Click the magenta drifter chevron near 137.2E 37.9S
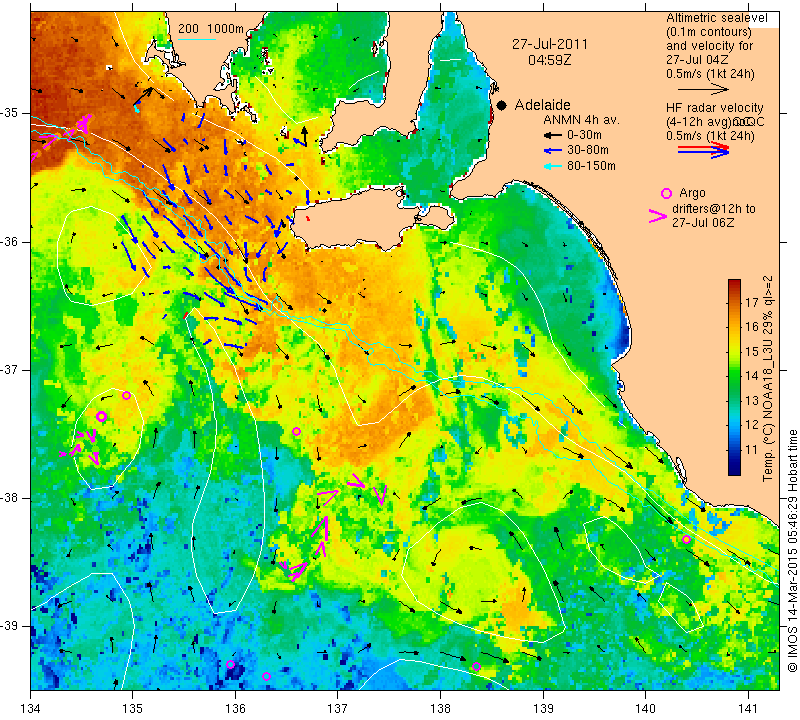Image resolution: width=800 pixels, height=720 pixels. (x=356, y=481)
